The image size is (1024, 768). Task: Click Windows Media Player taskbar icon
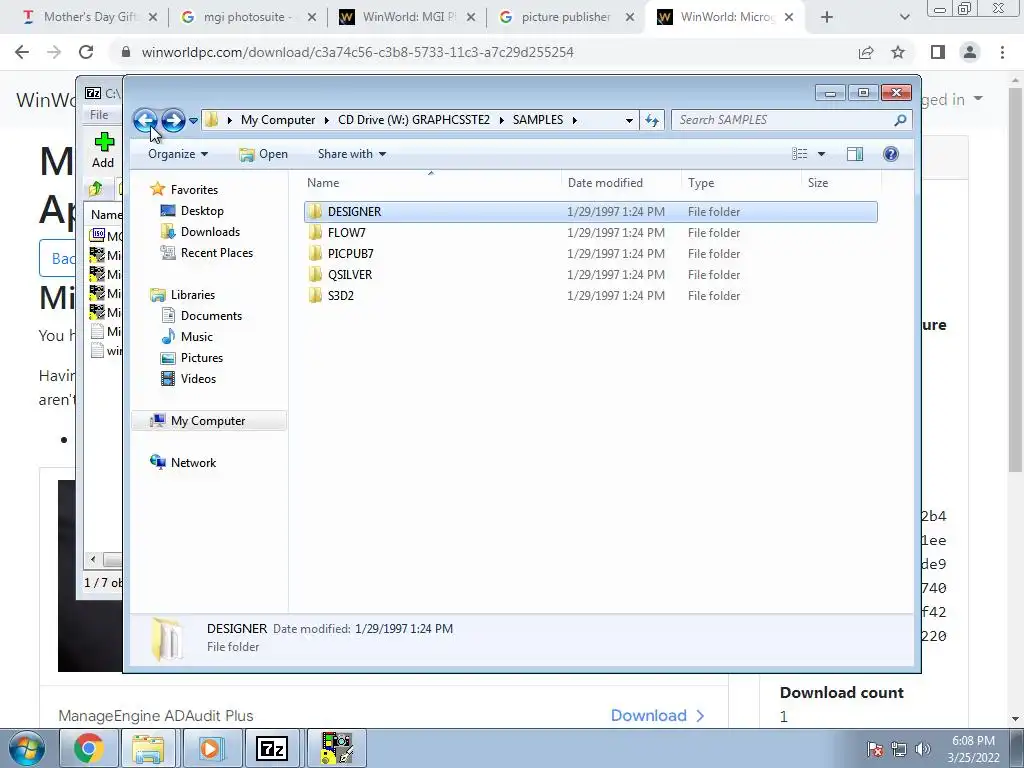[210, 748]
